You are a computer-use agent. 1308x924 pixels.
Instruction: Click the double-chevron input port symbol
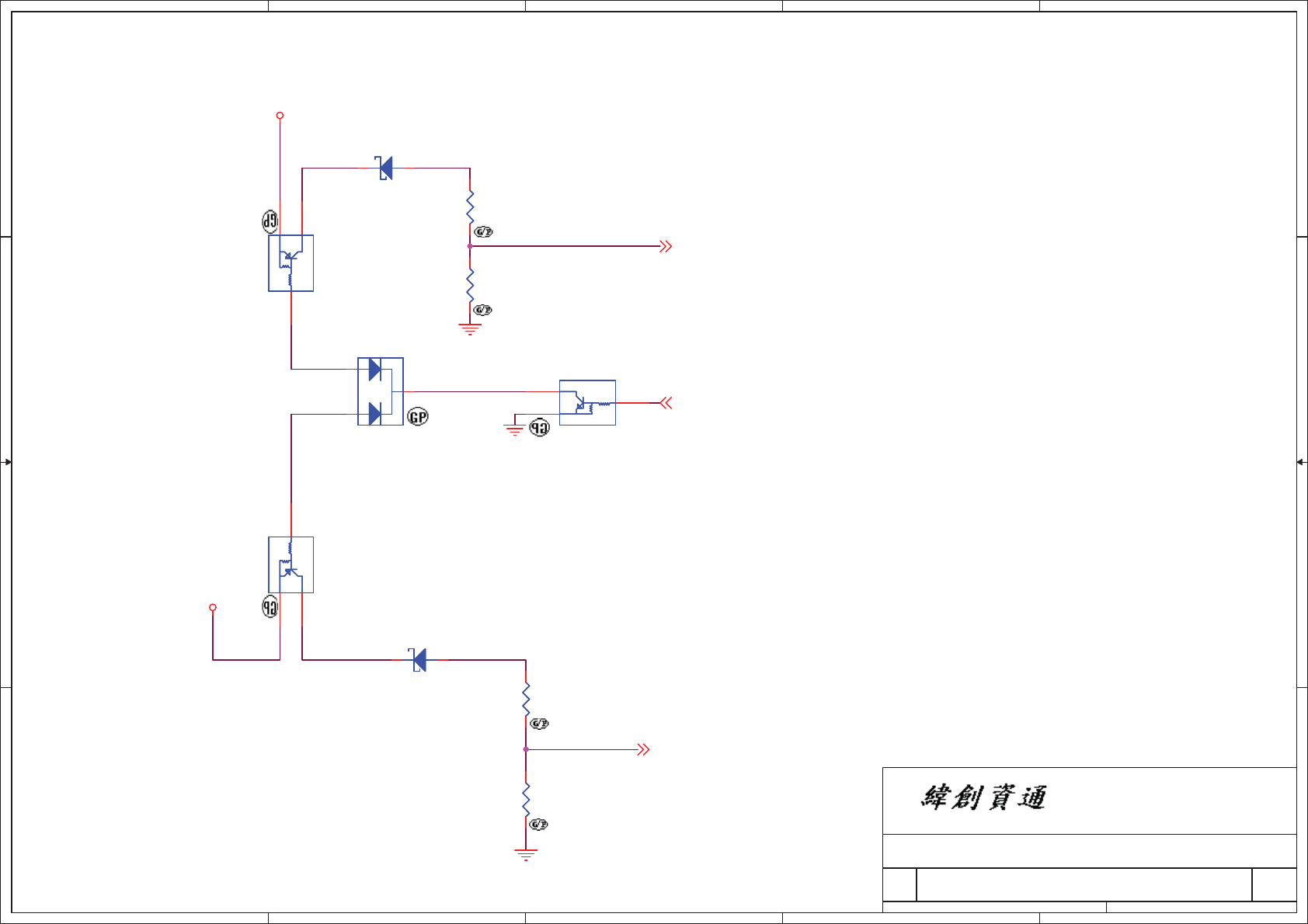666,403
